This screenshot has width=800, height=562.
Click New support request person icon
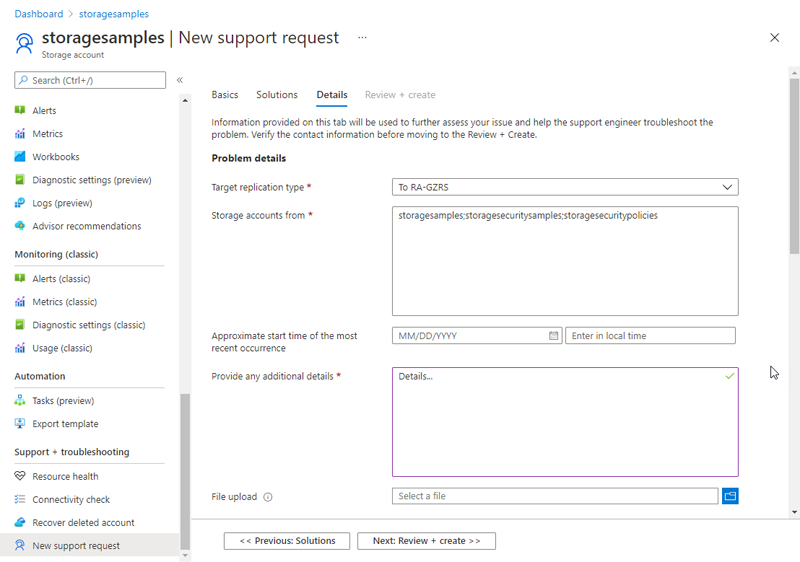pos(20,545)
